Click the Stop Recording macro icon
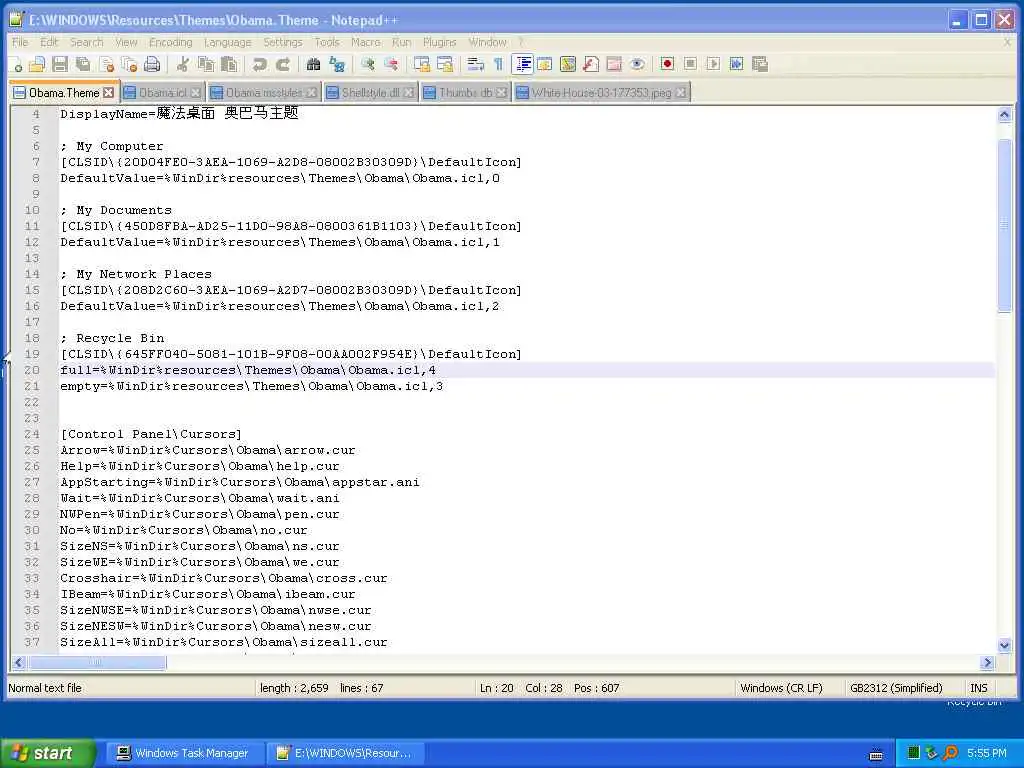This screenshot has height=768, width=1024. point(690,64)
